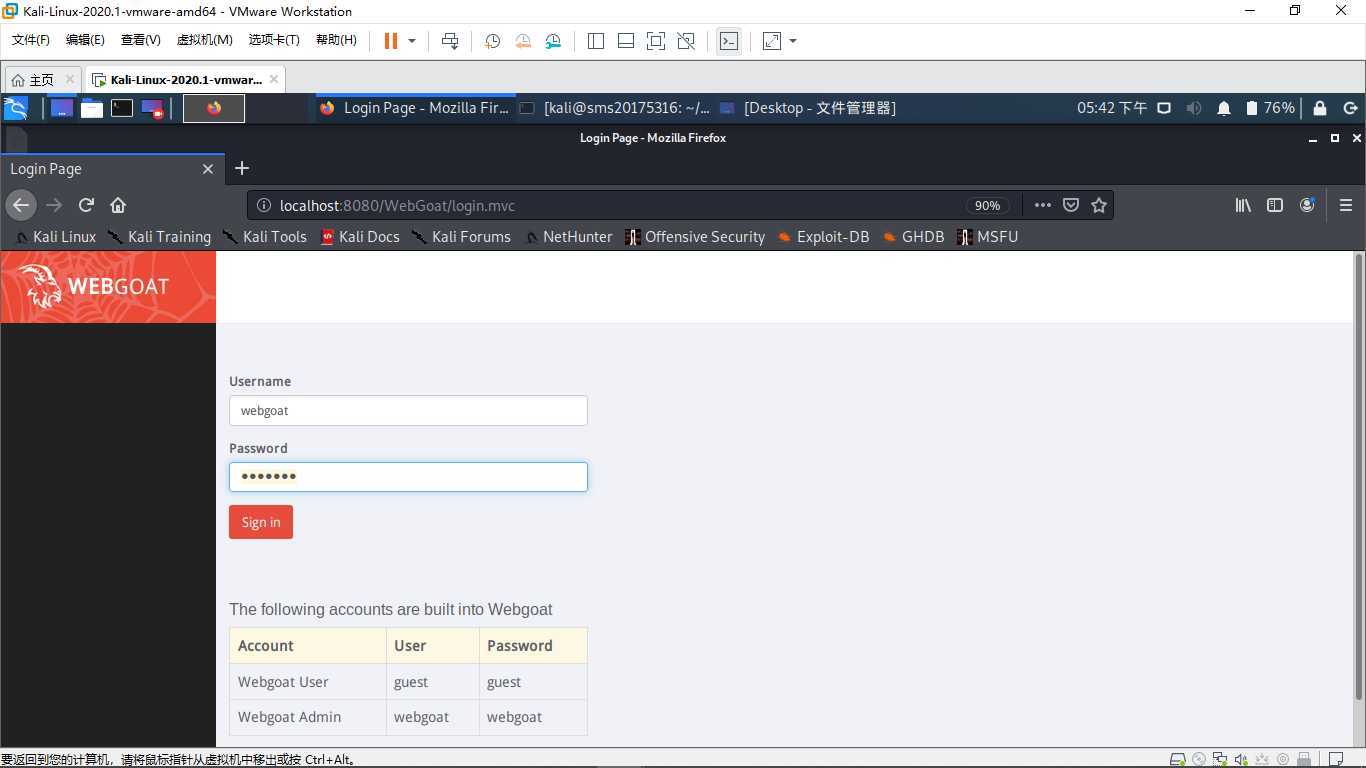The width and height of the screenshot is (1366, 768).
Task: Open the snapshot manager icon
Action: (x=554, y=41)
